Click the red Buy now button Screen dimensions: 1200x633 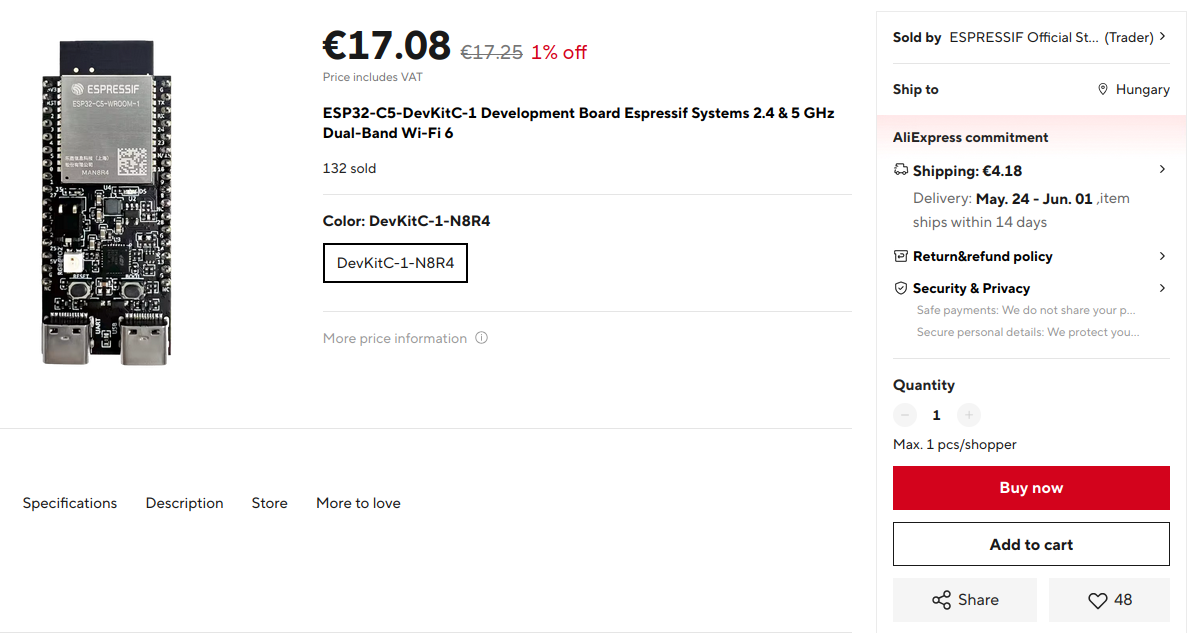(1031, 488)
